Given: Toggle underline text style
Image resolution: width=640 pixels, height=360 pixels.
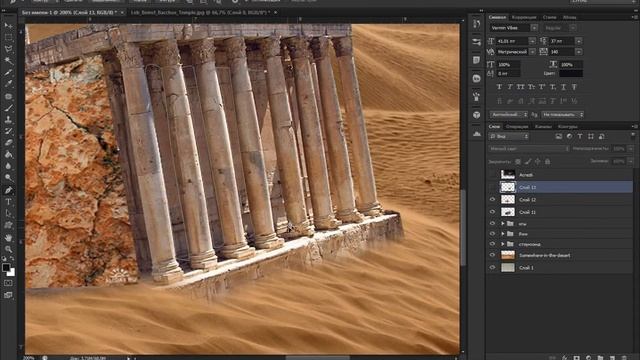Looking at the screenshot, I should (563, 87).
